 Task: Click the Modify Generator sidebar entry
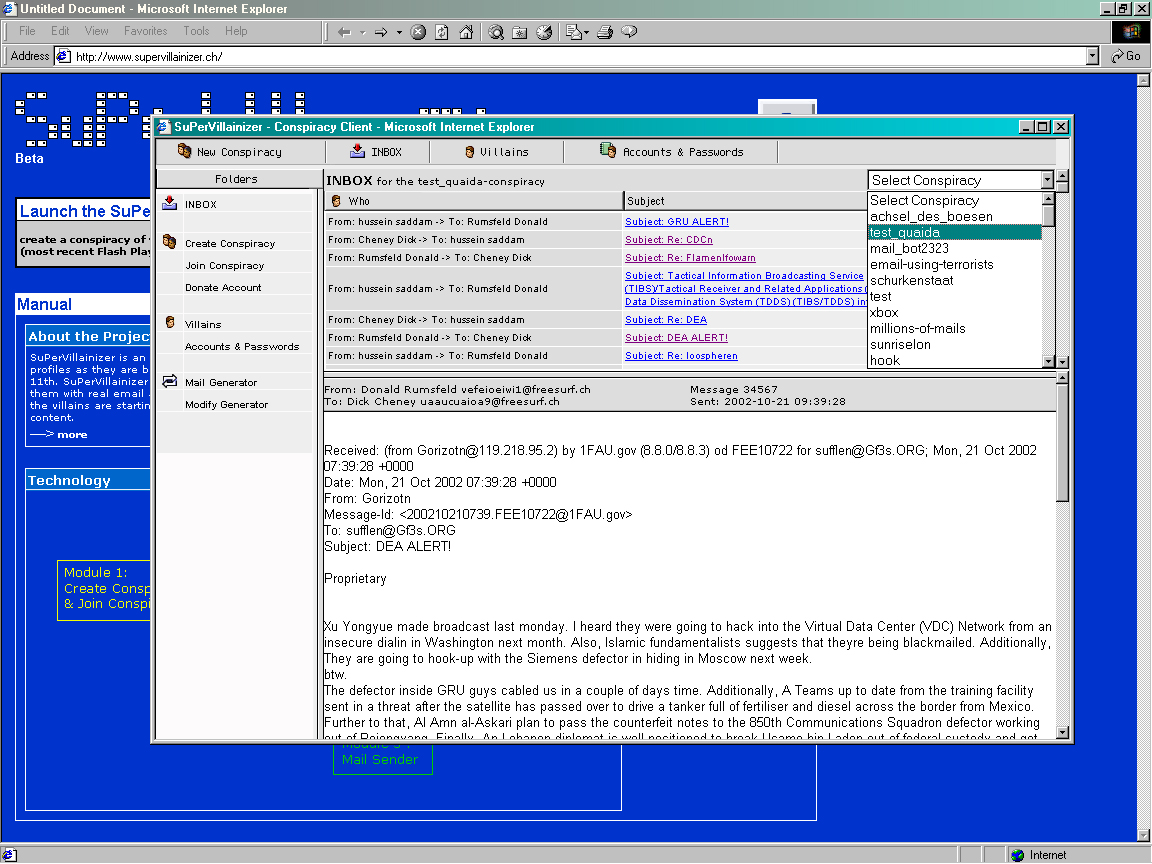226,405
